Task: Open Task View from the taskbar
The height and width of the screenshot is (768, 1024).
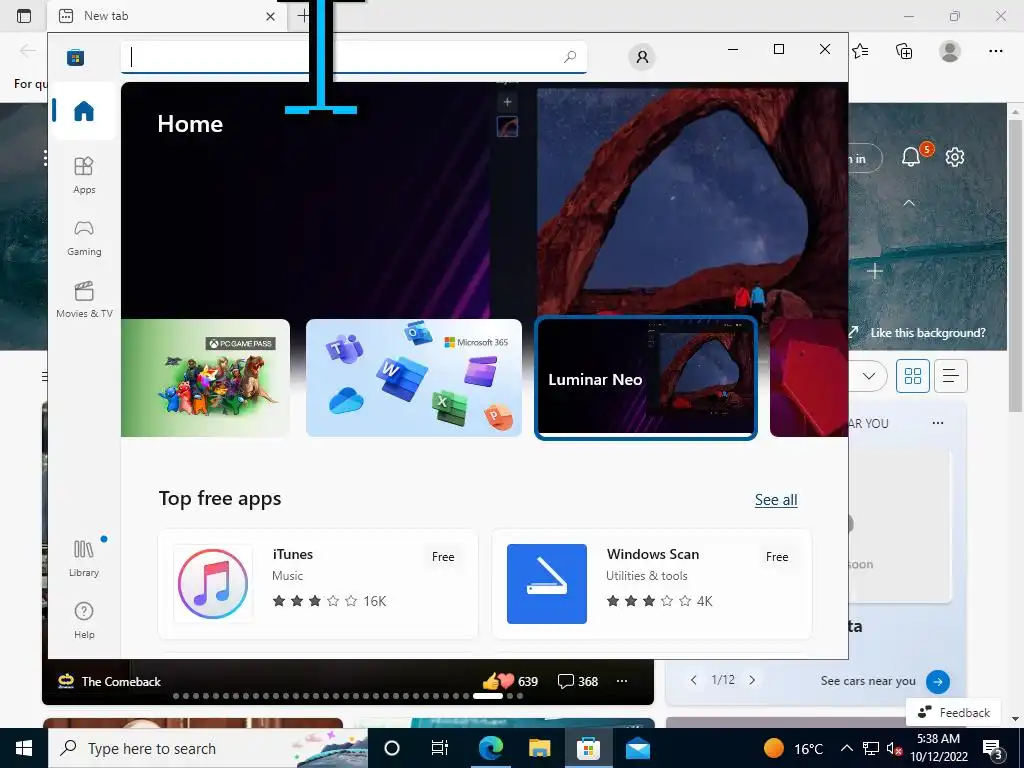Action: (x=440, y=748)
